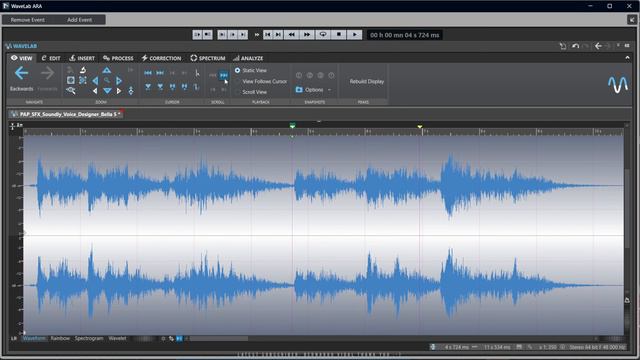The image size is (640, 360).
Task: Select the Static View radio option
Action: [251, 70]
